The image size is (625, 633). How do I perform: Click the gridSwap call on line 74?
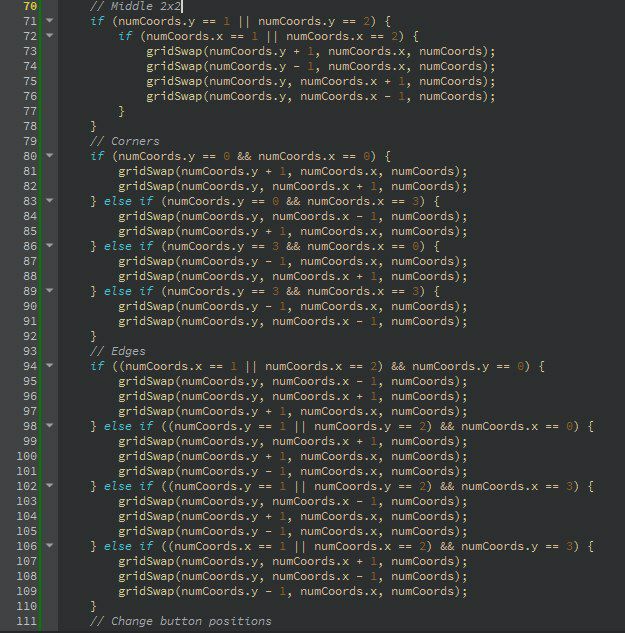[x=321, y=66]
